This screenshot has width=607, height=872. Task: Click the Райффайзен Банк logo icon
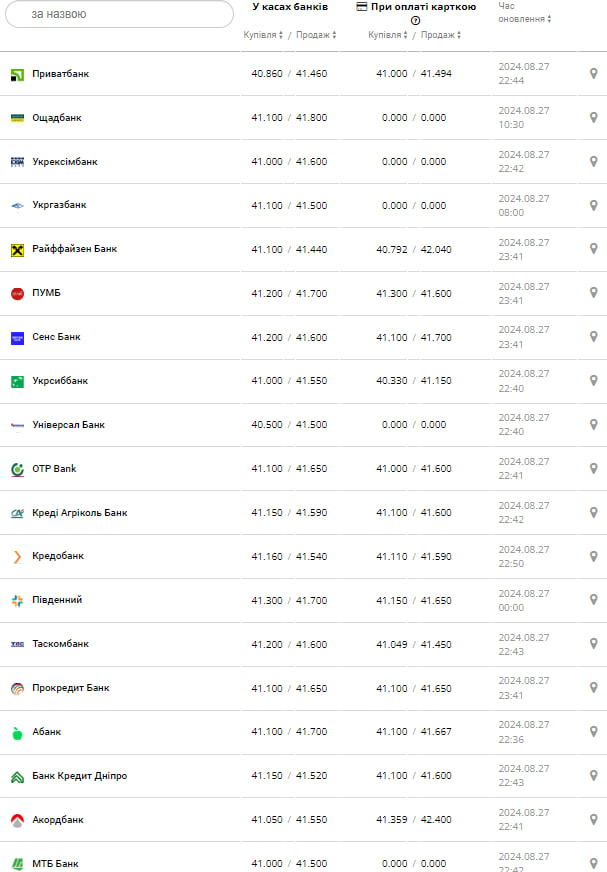pos(17,249)
